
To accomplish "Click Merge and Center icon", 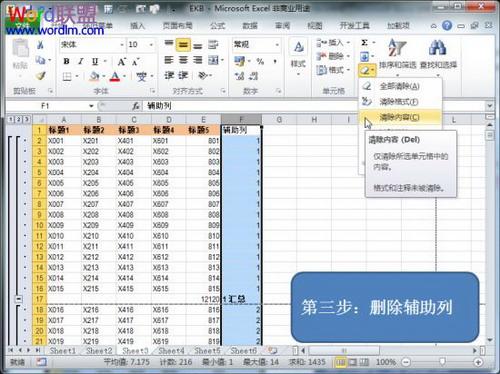I will coord(213,61).
